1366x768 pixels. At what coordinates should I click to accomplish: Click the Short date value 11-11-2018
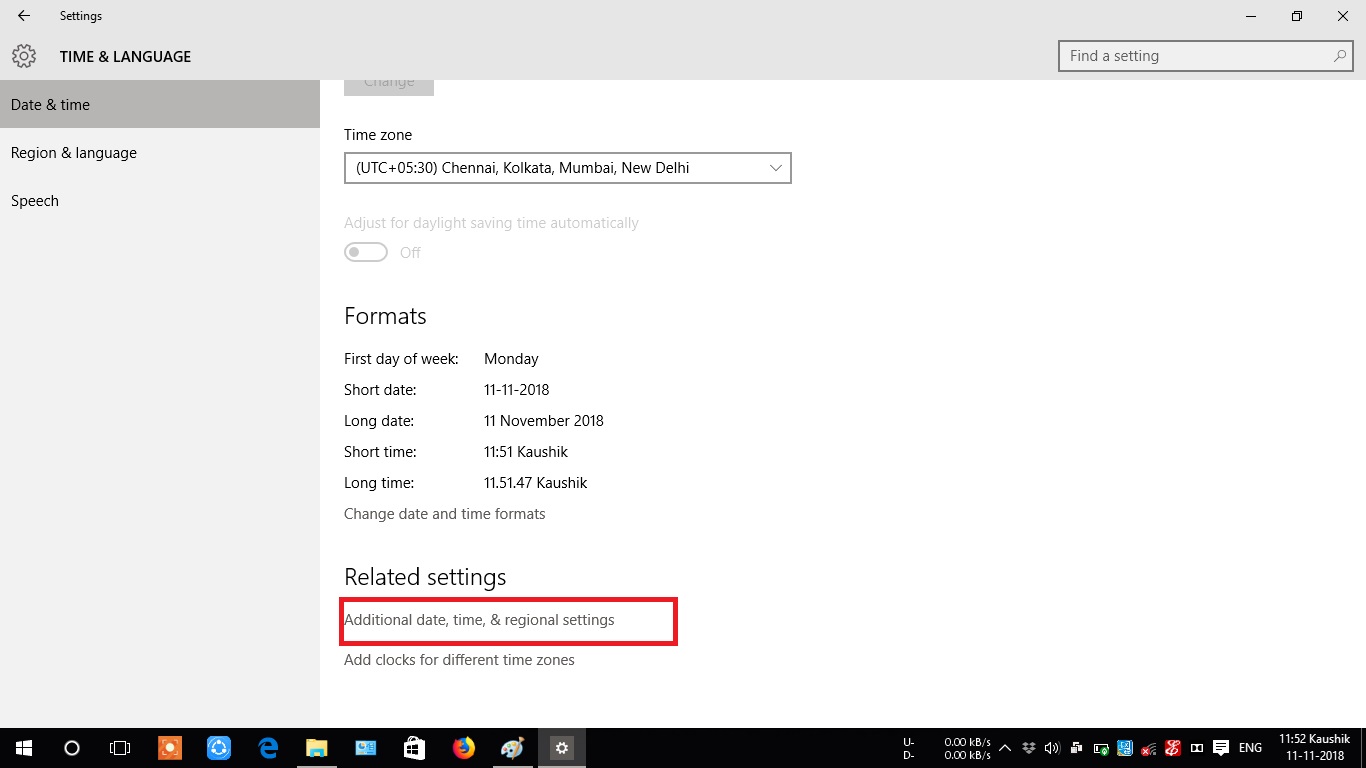tap(517, 390)
